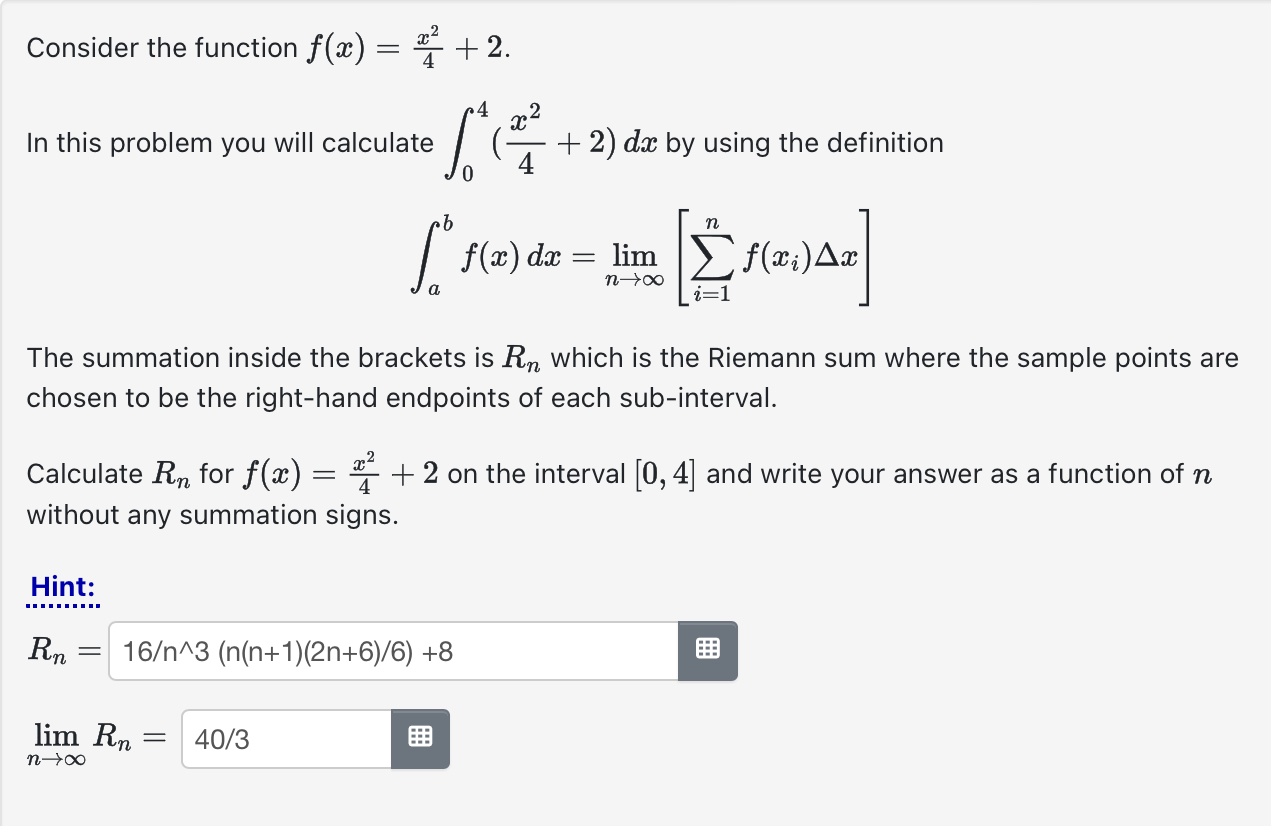Click the keyboard grid icon next to 16/n^3 entry

pos(708,649)
